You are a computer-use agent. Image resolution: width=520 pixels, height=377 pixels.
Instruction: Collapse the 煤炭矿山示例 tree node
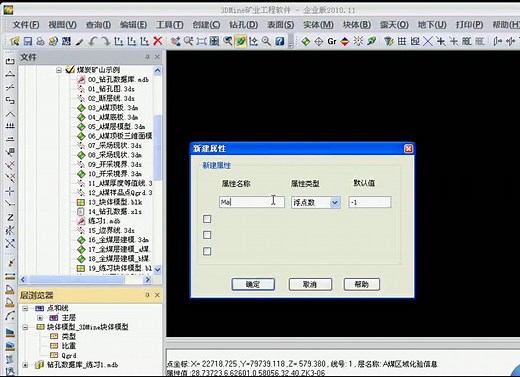[59, 70]
